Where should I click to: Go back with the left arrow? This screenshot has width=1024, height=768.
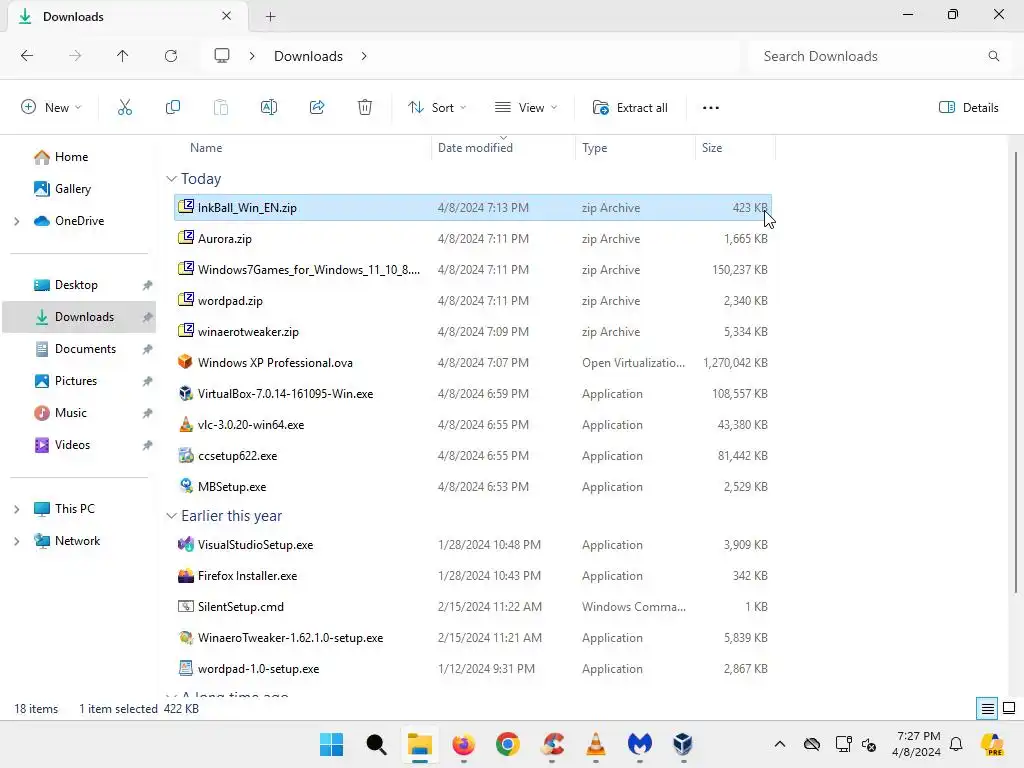(x=27, y=56)
